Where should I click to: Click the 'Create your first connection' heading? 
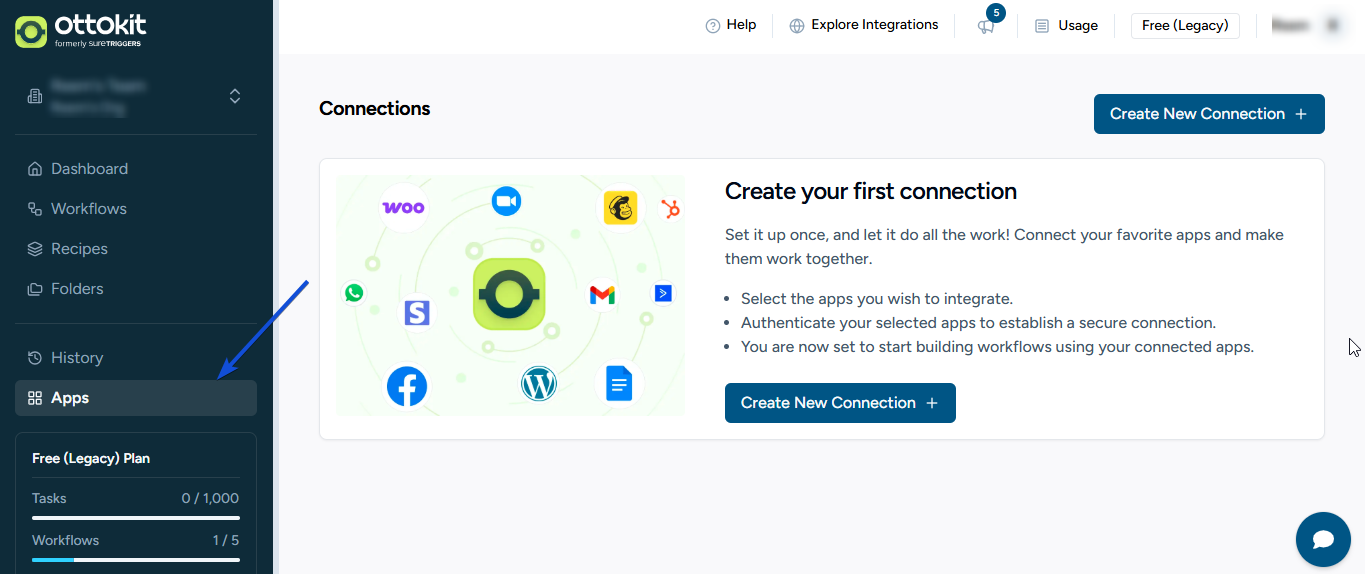(871, 191)
